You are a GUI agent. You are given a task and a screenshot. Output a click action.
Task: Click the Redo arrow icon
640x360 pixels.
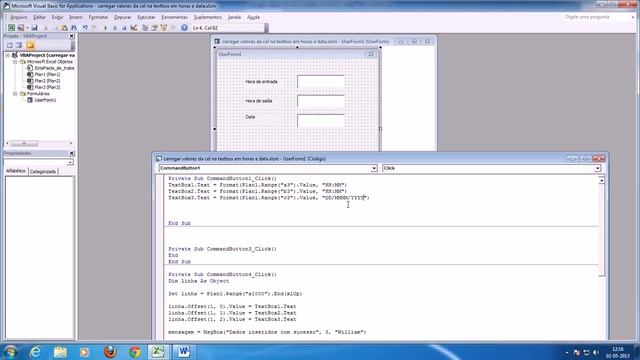tap(94, 28)
